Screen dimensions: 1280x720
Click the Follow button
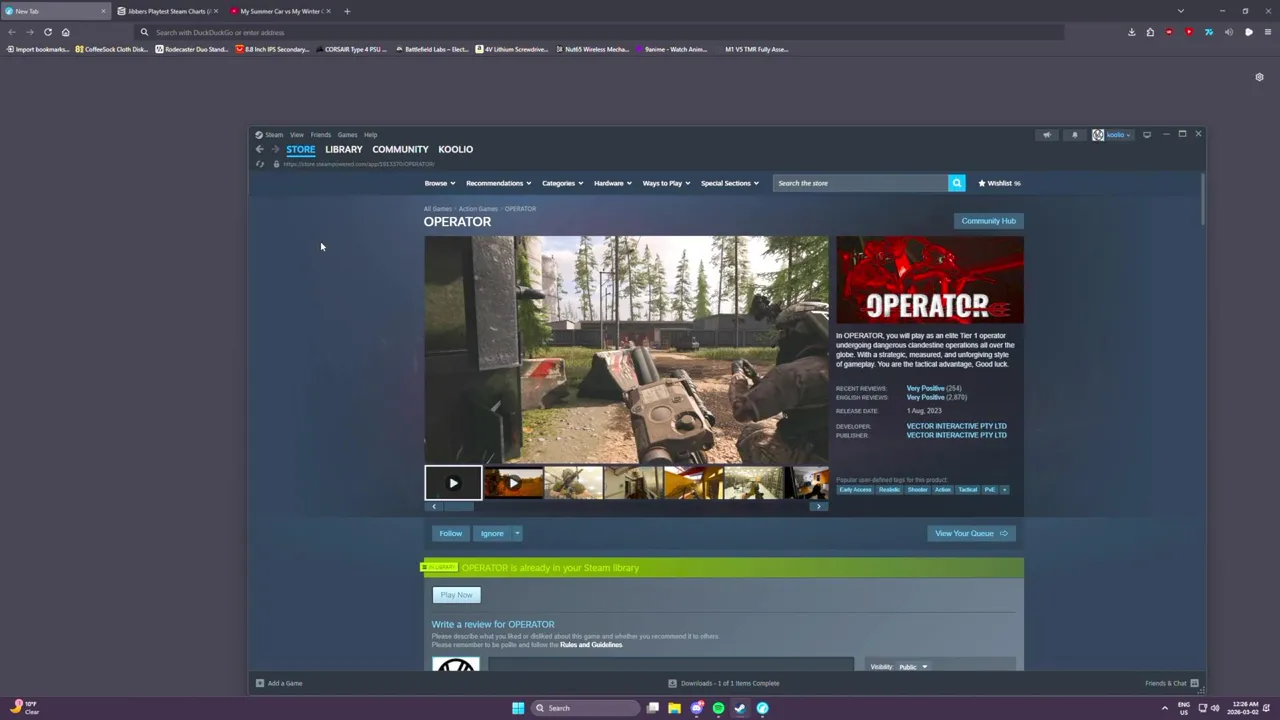(x=450, y=533)
